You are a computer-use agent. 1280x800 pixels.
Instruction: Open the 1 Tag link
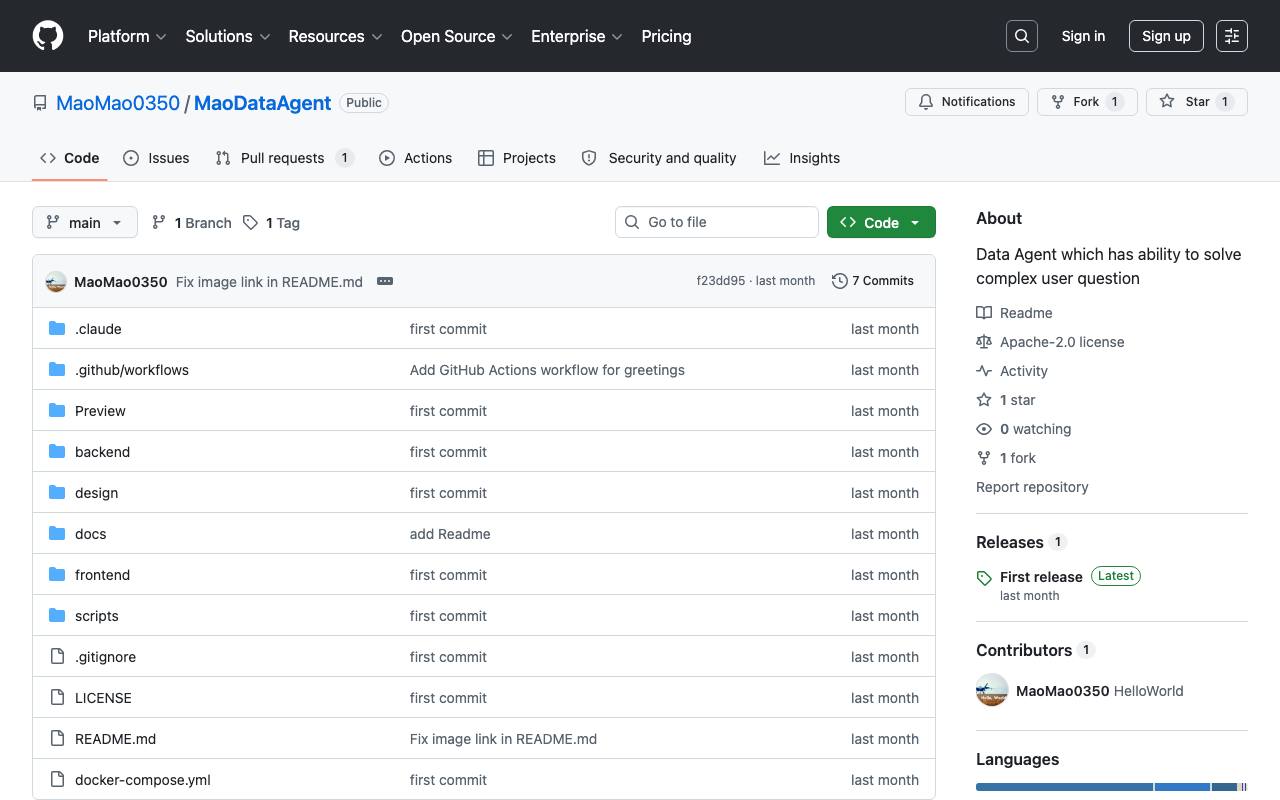271,222
